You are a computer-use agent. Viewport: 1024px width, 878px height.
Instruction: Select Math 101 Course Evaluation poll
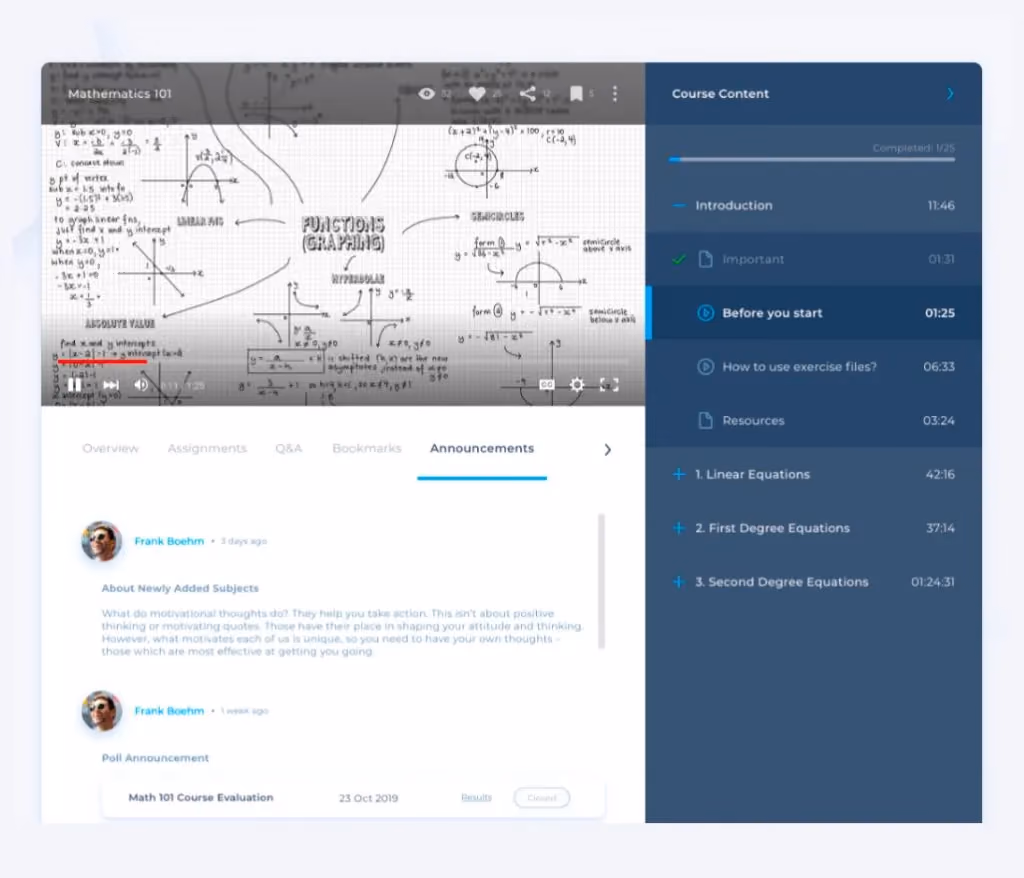(201, 798)
